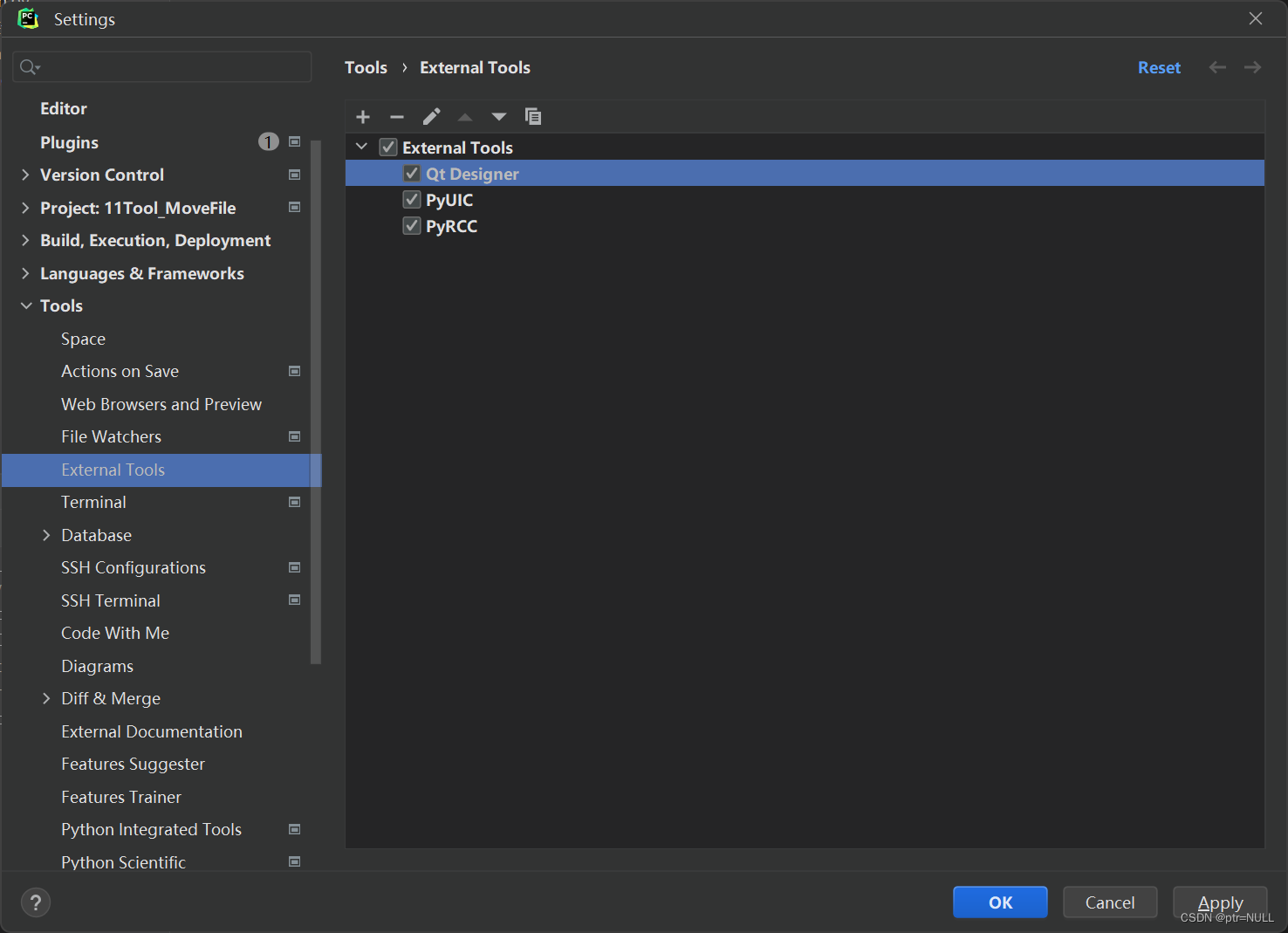Close the Settings dialog
Viewport: 1288px width, 933px height.
click(1256, 18)
